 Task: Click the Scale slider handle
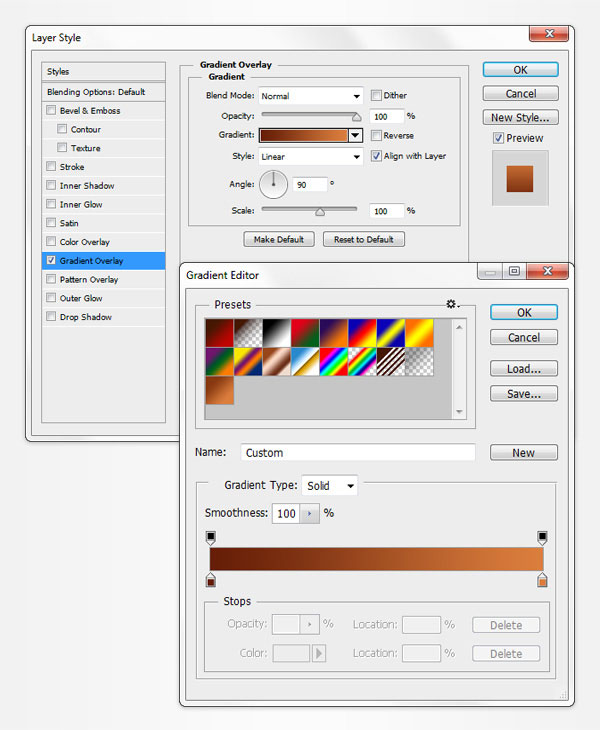320,212
